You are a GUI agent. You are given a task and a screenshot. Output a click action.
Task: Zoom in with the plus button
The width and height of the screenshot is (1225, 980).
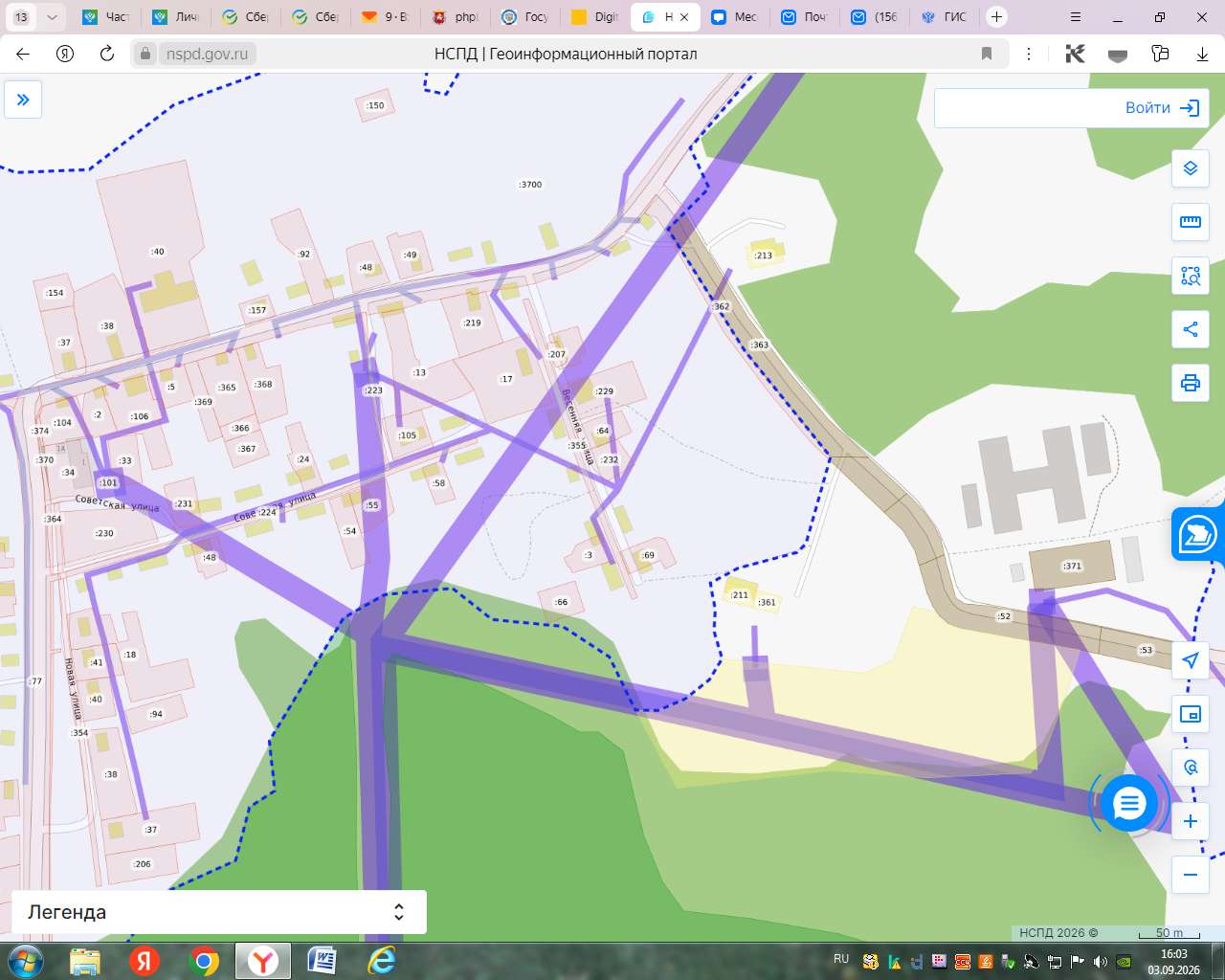click(x=1191, y=821)
